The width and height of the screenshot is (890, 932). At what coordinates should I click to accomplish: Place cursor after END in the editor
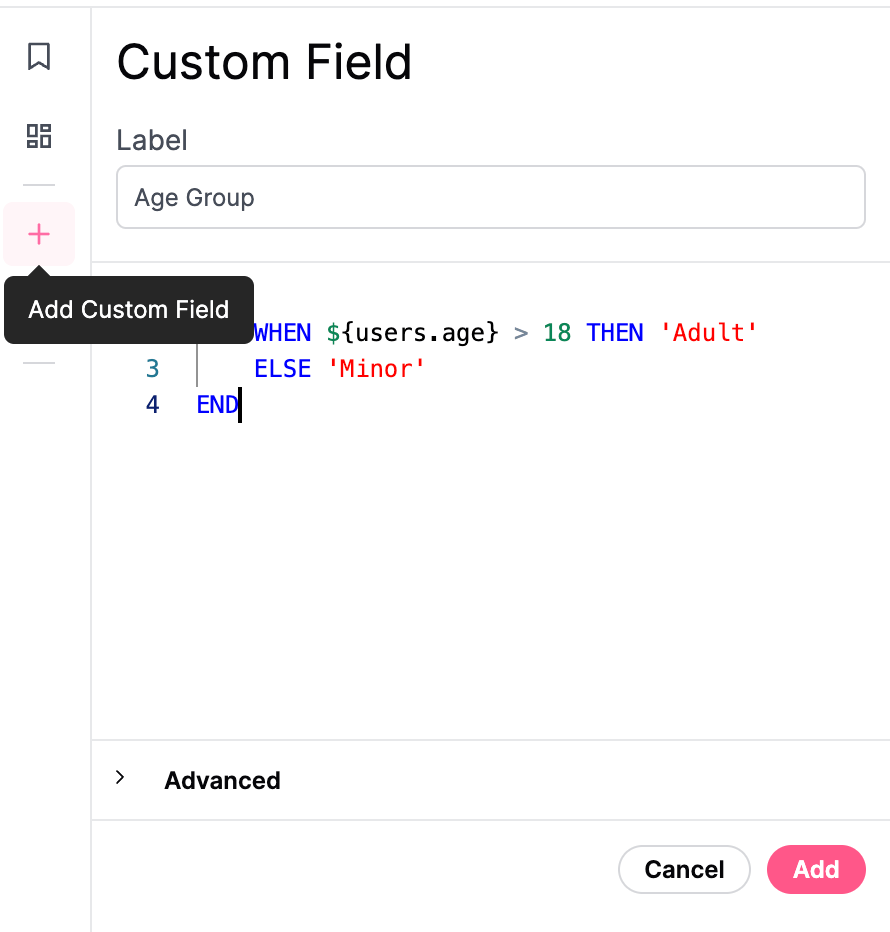click(240, 405)
